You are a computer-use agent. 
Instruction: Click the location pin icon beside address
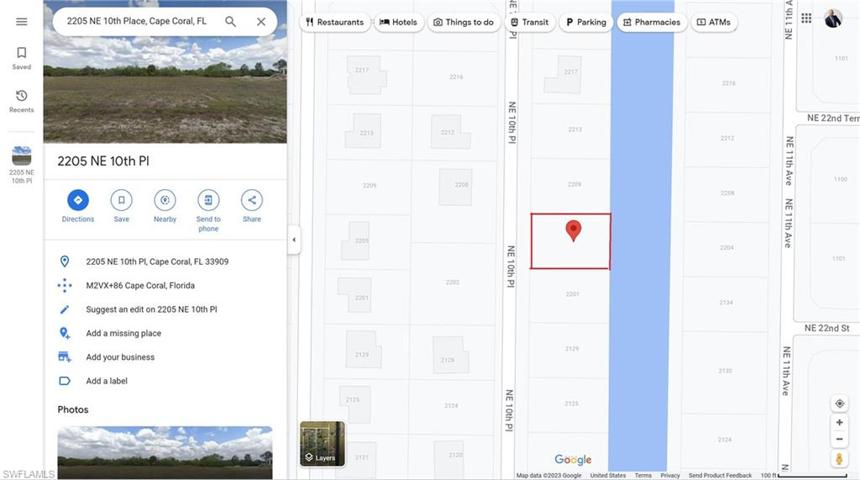[65, 262]
